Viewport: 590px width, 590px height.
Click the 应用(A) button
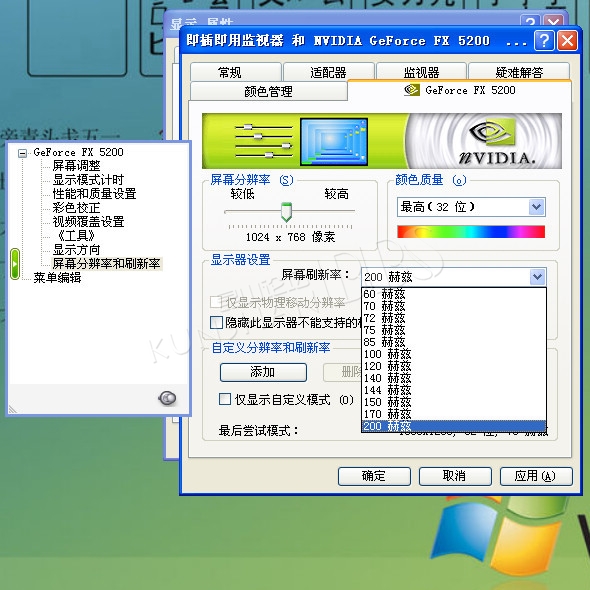click(x=536, y=476)
